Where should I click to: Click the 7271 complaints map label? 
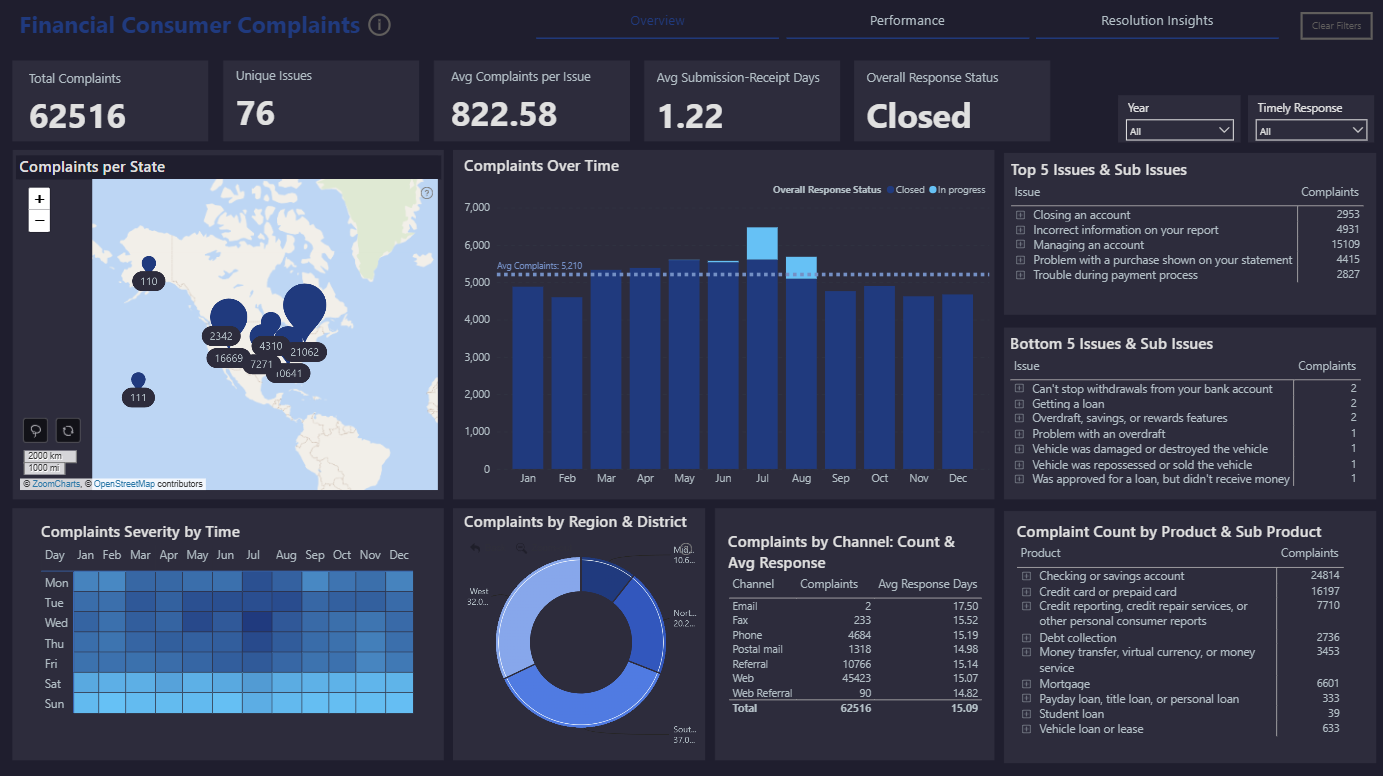(261, 364)
